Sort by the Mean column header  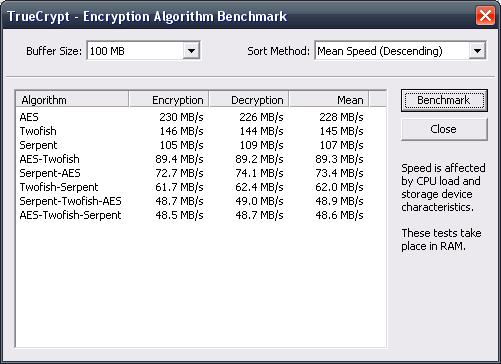tap(329, 100)
